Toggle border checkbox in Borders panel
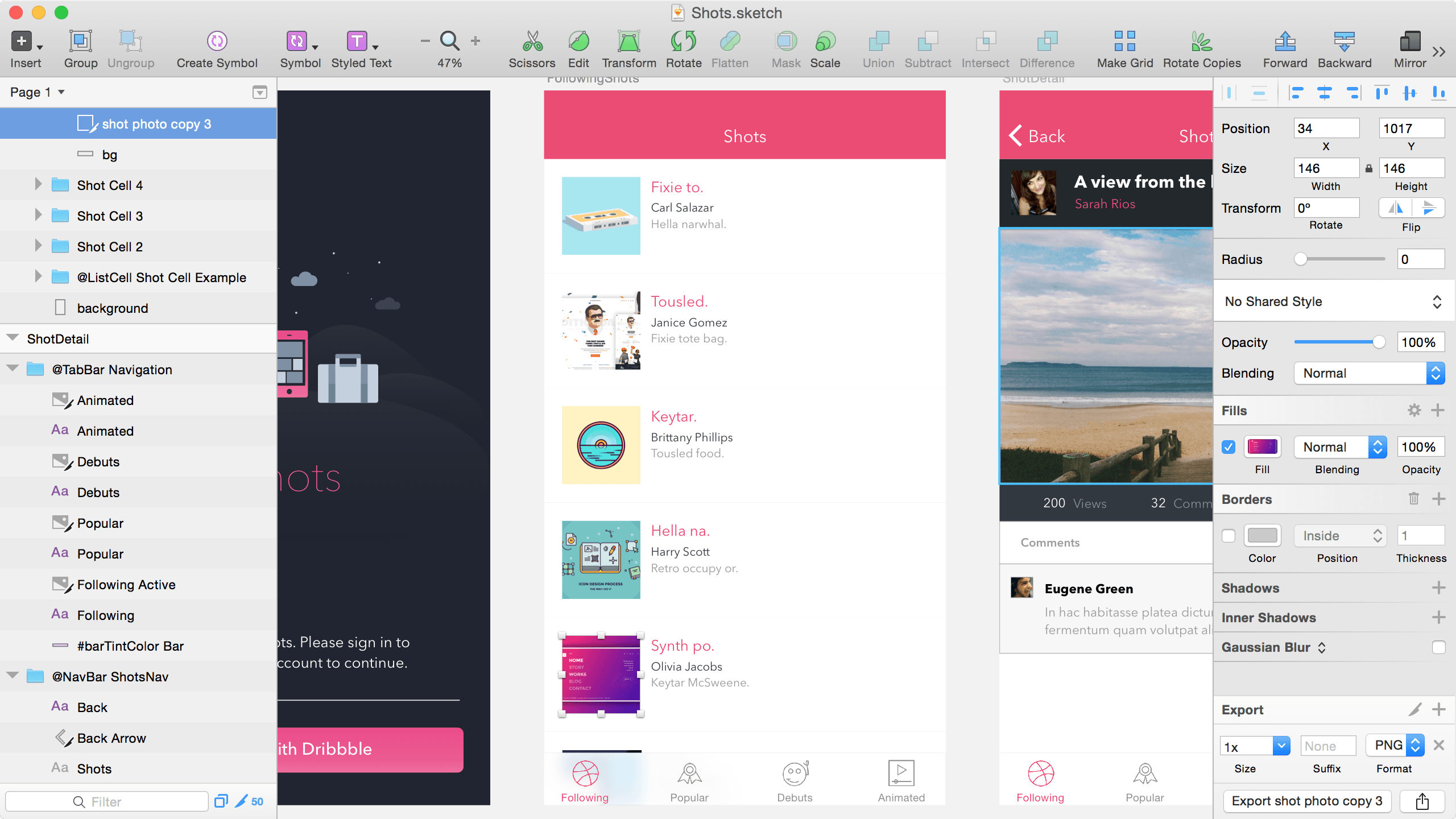The height and width of the screenshot is (819, 1456). point(1228,534)
